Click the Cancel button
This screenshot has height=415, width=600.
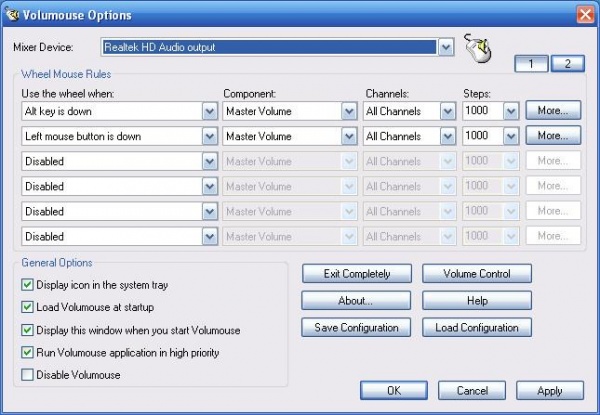[x=472, y=391]
